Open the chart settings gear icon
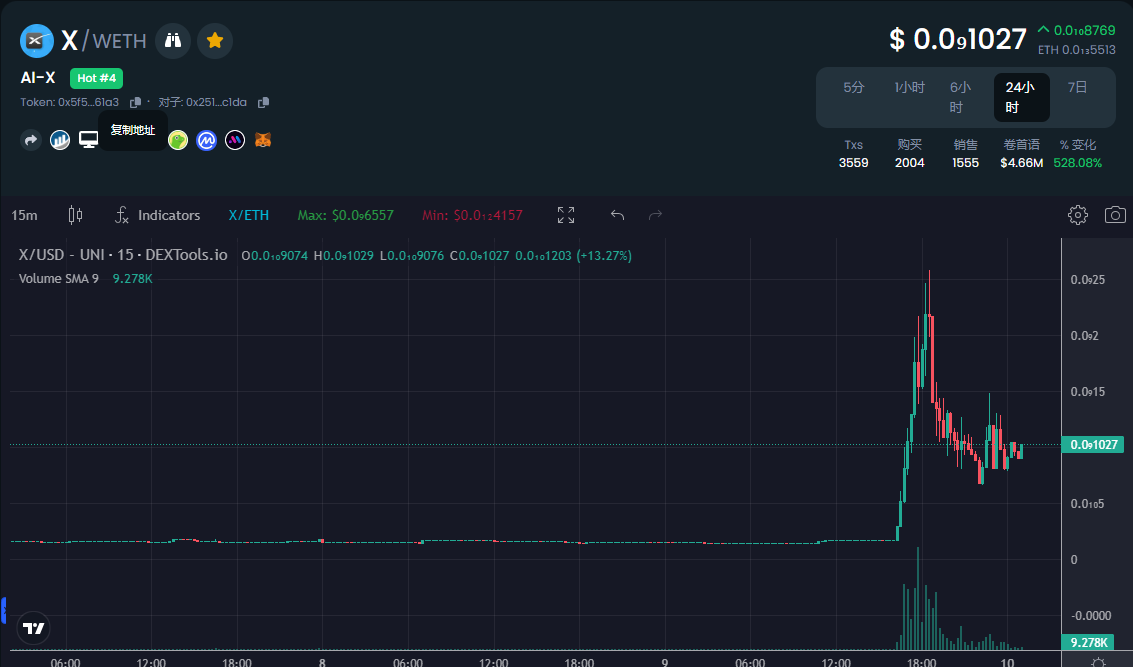Viewport: 1133px width, 667px height. [x=1077, y=214]
